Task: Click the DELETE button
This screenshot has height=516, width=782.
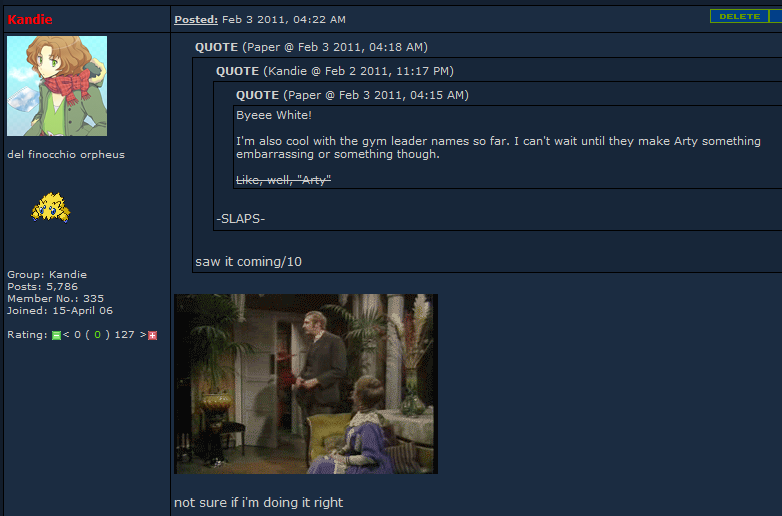Action: (x=739, y=16)
